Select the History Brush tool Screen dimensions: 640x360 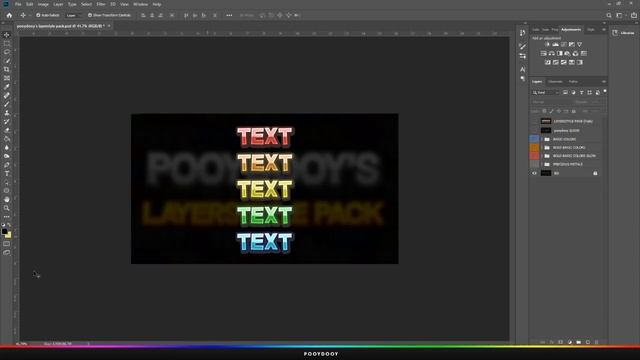point(7,121)
